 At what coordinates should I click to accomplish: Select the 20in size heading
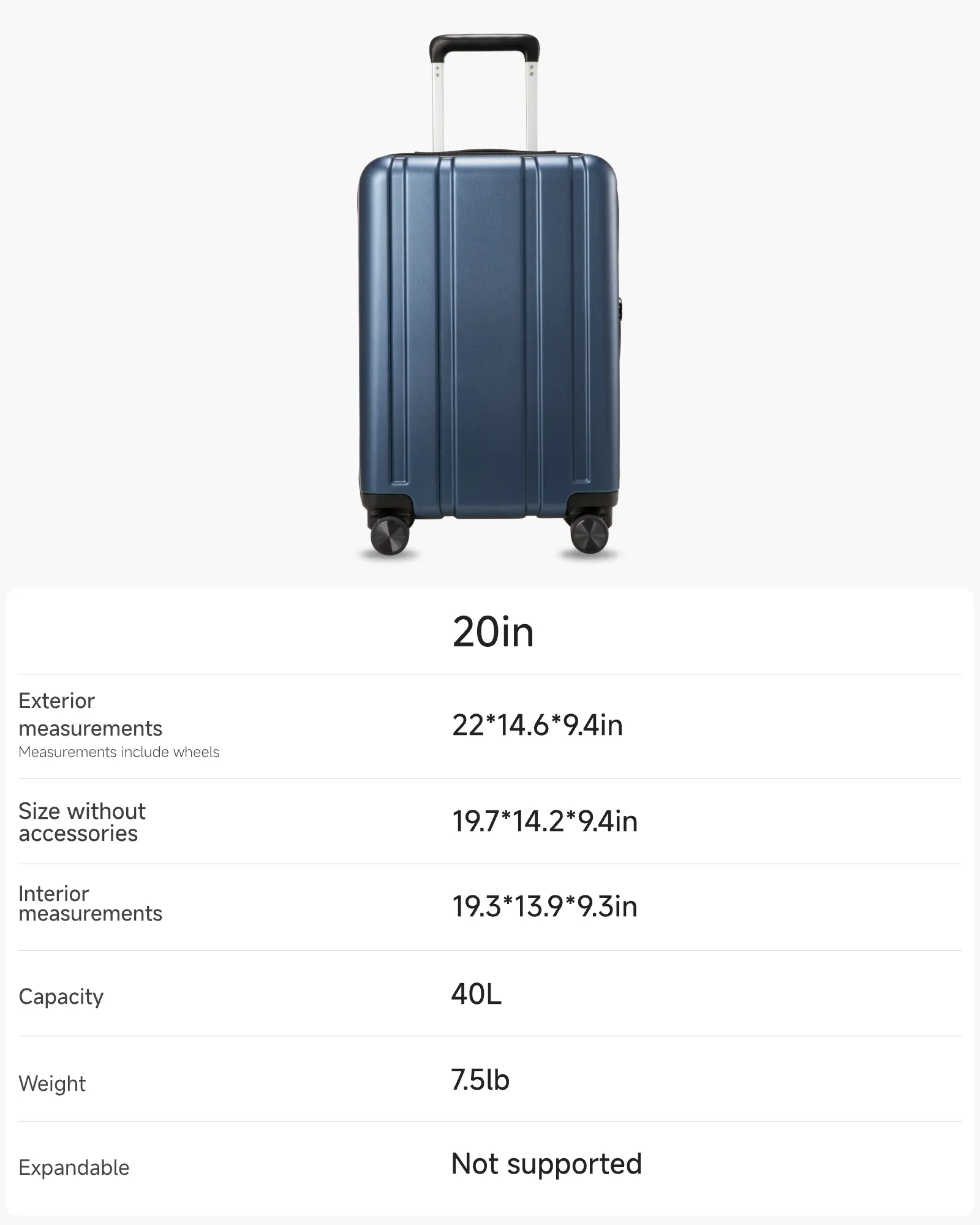point(493,632)
